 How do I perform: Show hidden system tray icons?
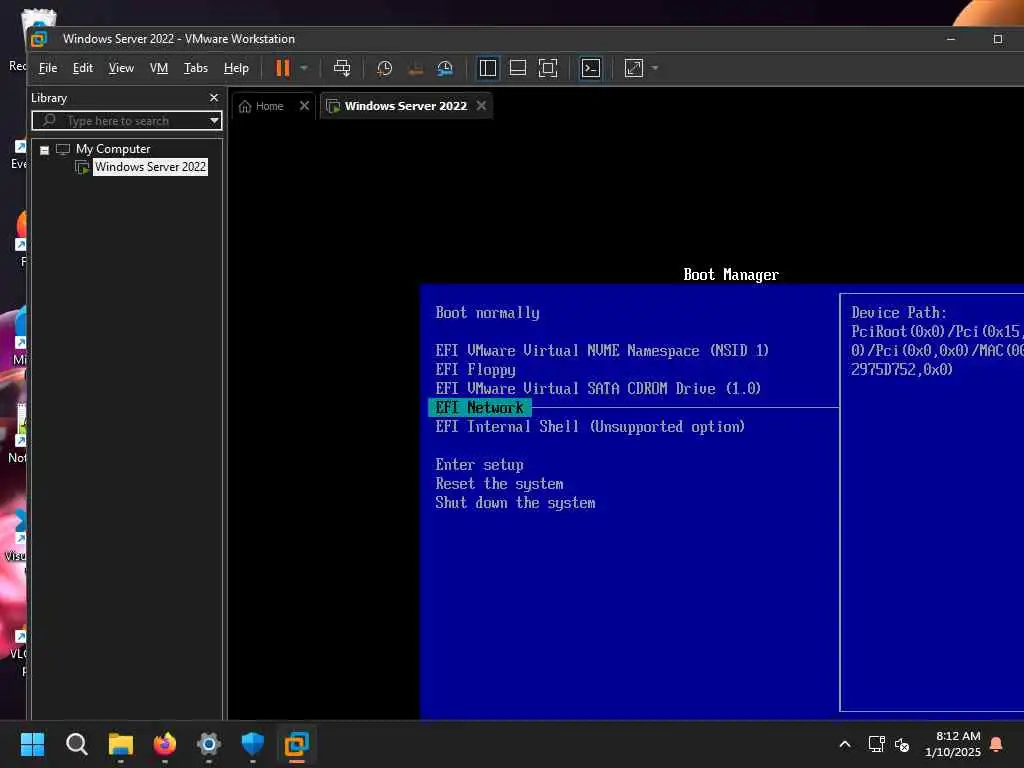[x=844, y=744]
